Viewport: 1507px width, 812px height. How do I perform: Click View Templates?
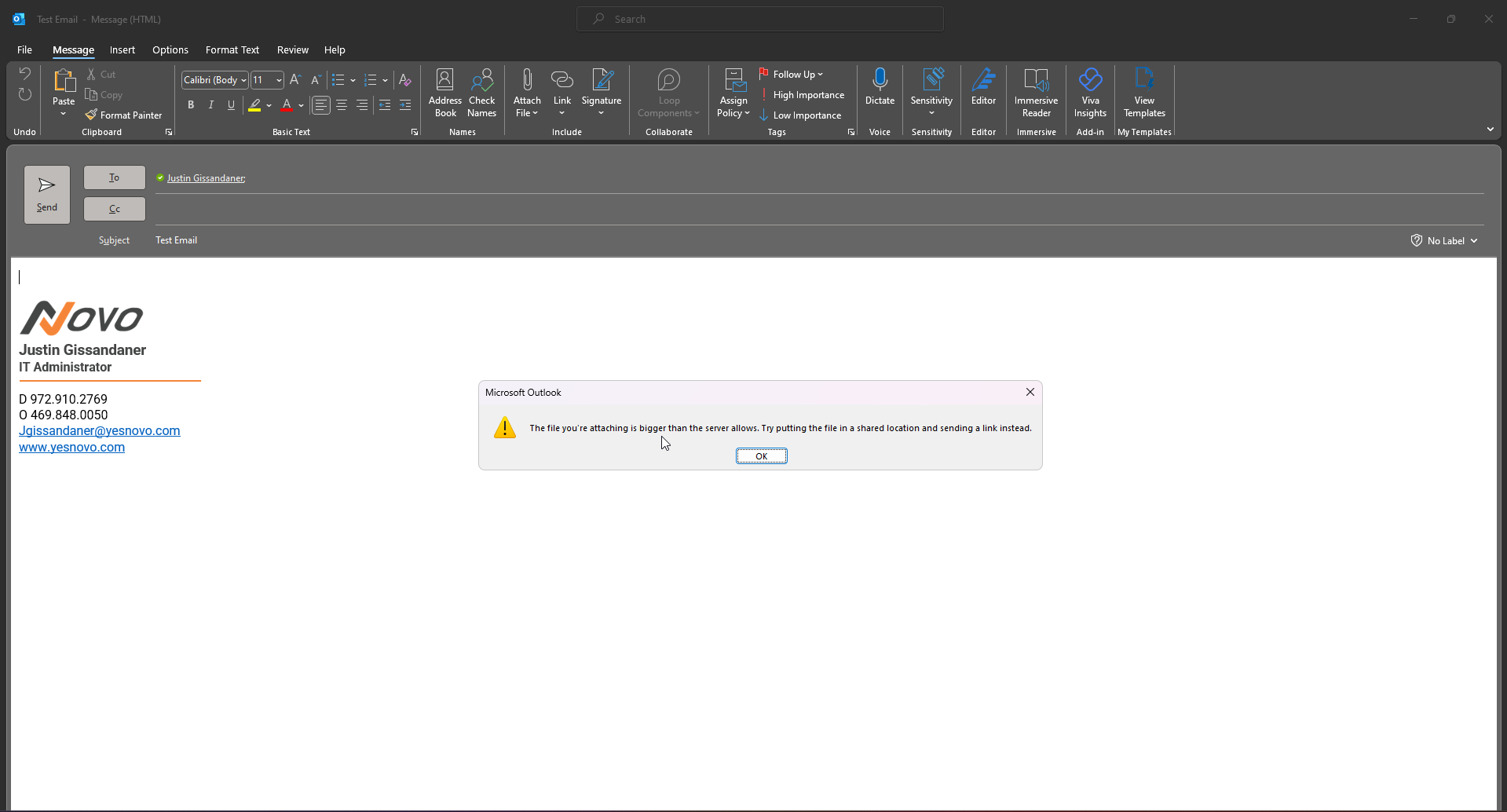click(1144, 93)
